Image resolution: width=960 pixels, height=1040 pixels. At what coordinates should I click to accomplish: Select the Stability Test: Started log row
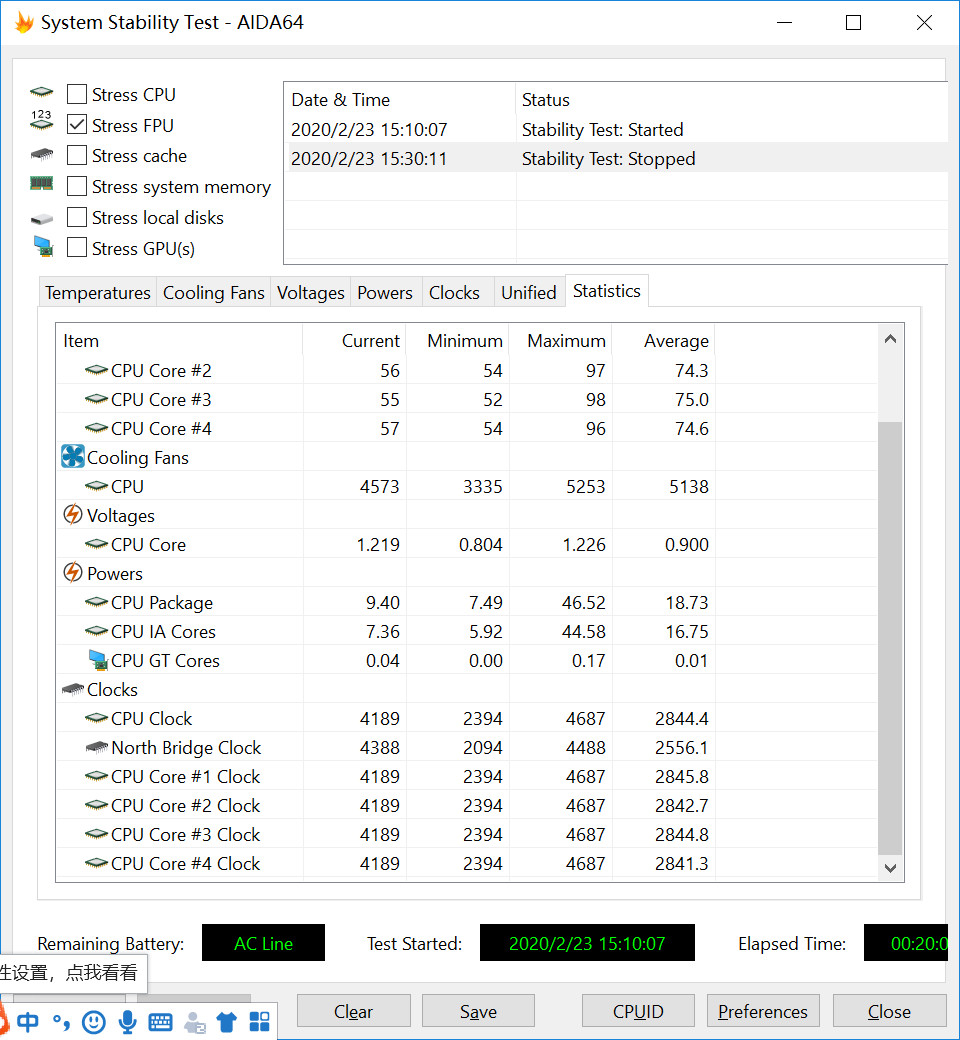[x=616, y=129]
